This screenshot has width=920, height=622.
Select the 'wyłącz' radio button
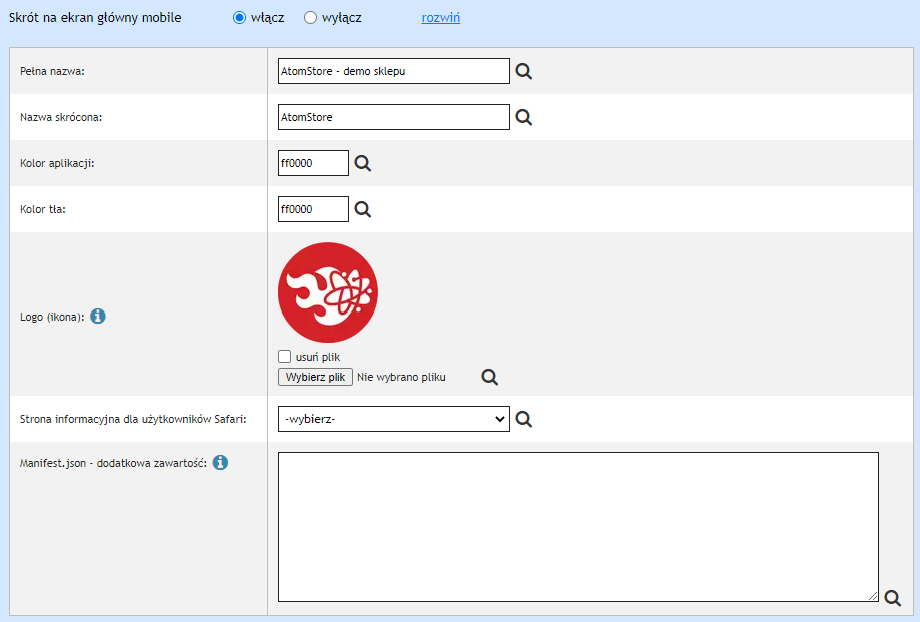coord(310,18)
